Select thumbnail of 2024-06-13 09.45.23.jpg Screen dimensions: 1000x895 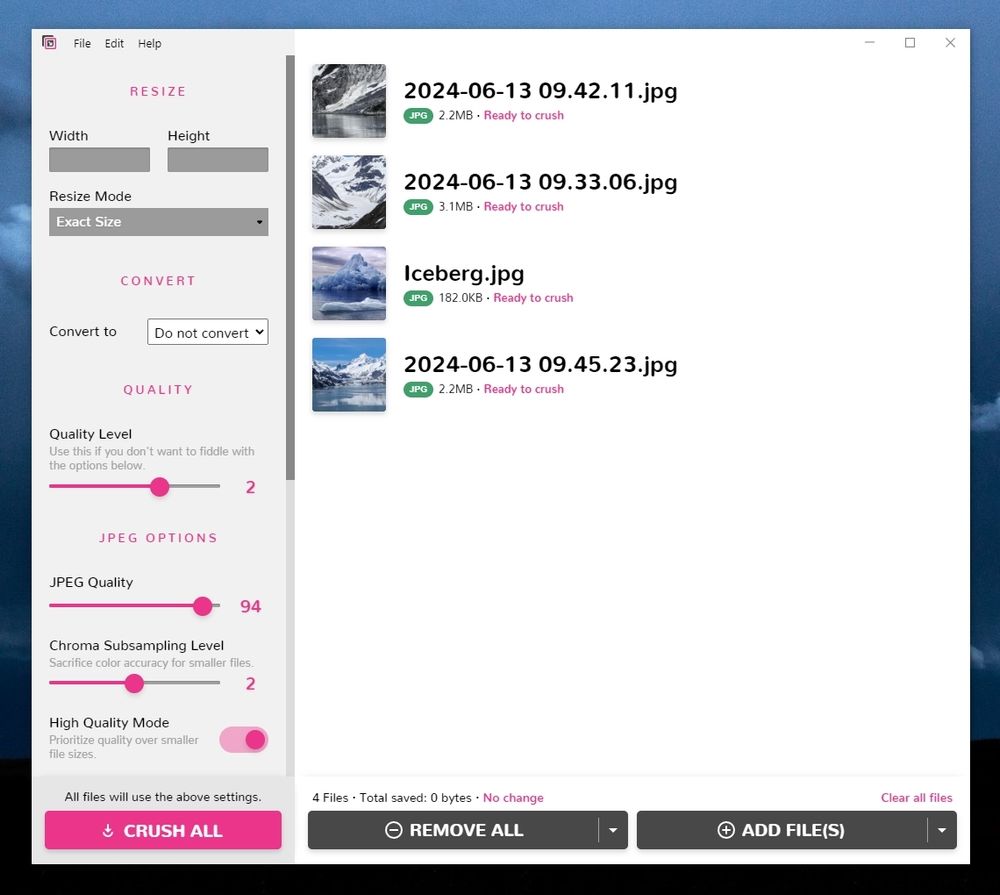coord(349,374)
